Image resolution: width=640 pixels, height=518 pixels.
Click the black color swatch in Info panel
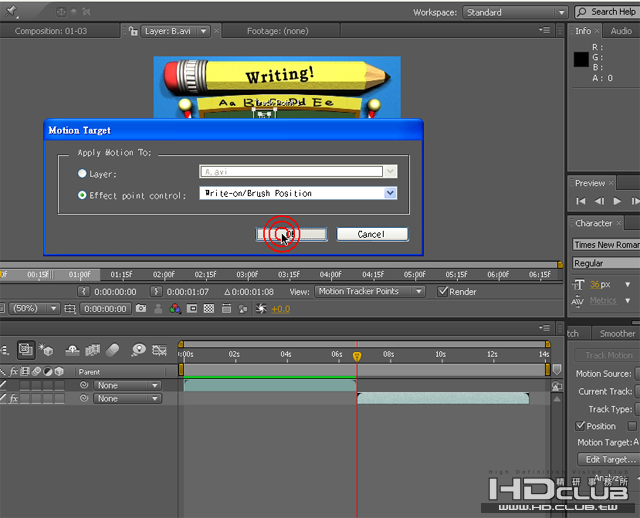coord(581,60)
